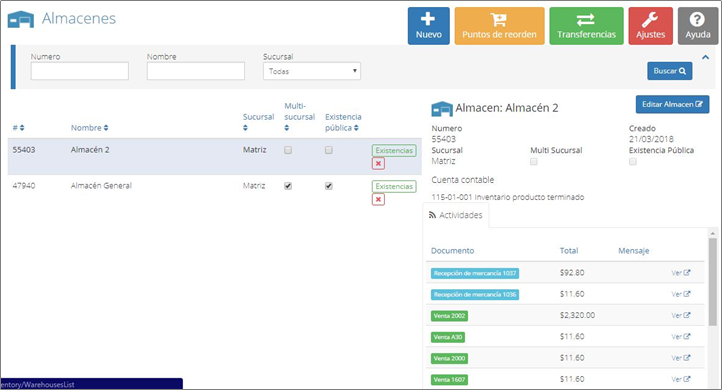Toggle Multi Sucursal checkbox in detail panel
The width and height of the screenshot is (722, 390).
coord(534,162)
